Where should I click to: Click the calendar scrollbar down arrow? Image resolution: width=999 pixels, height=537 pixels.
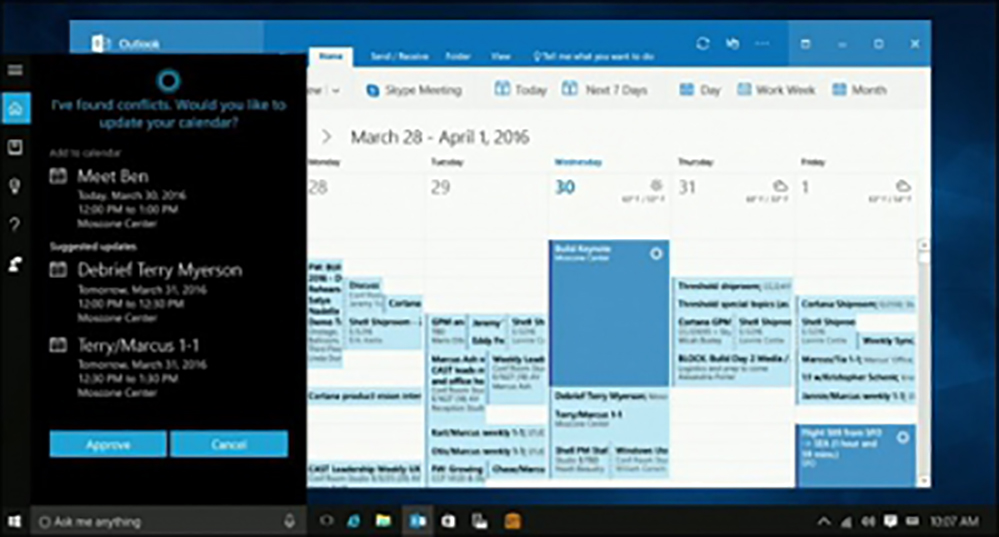coord(923,482)
